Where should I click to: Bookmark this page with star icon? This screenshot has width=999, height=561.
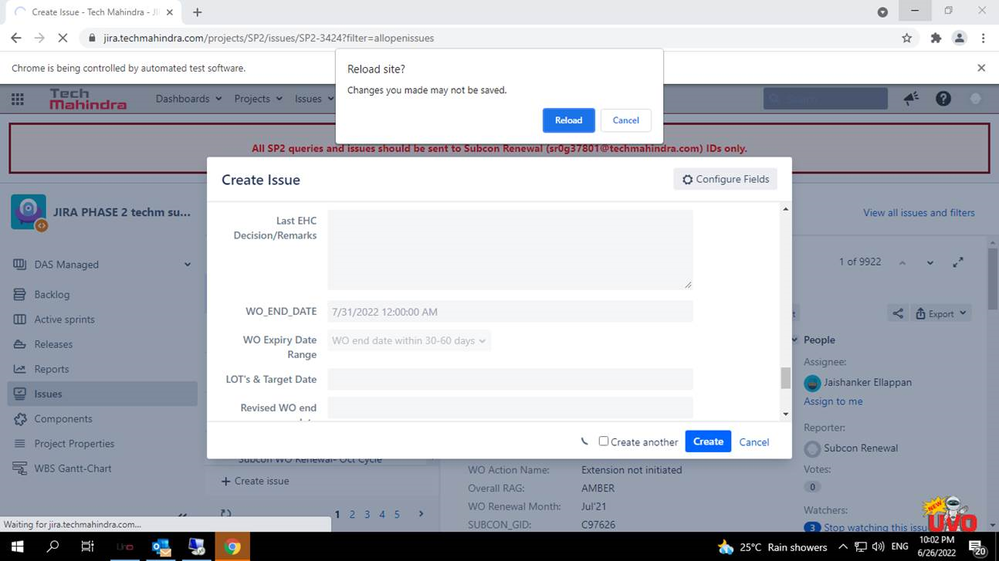pos(907,38)
